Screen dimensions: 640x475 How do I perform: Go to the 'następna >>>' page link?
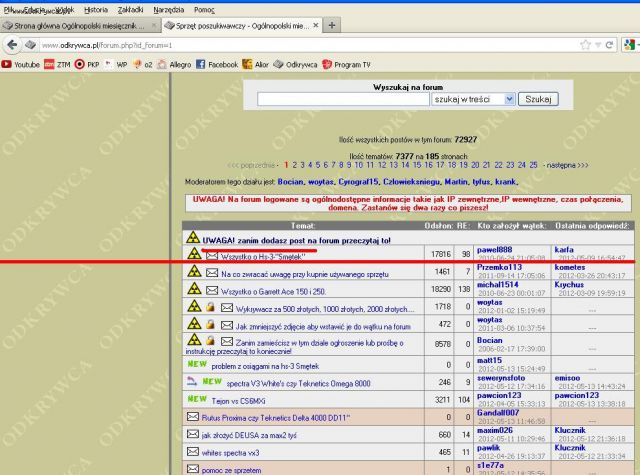point(567,165)
